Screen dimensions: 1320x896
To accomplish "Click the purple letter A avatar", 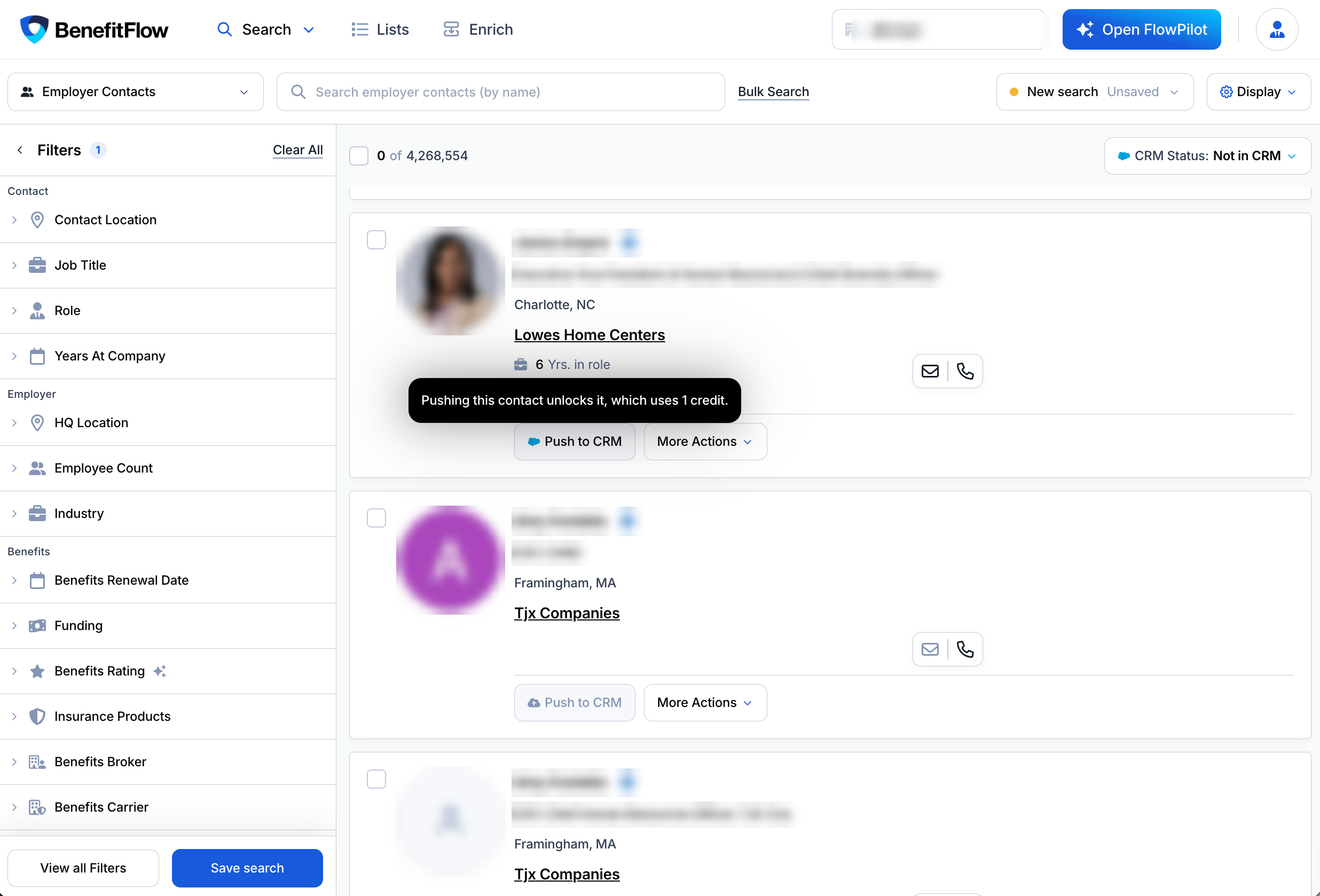I will click(x=450, y=560).
